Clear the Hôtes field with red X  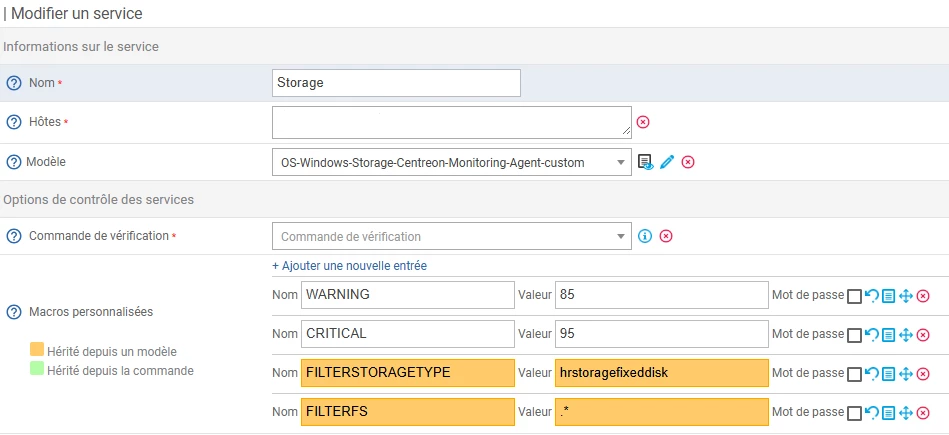click(x=643, y=122)
